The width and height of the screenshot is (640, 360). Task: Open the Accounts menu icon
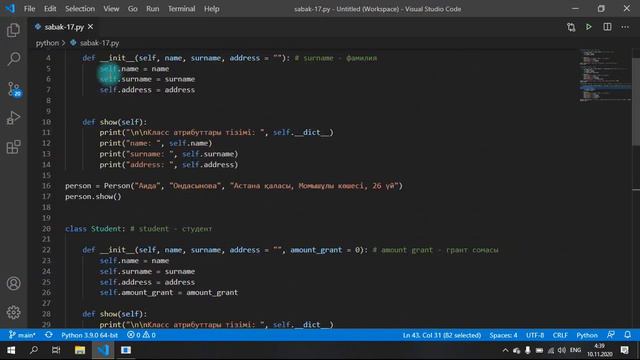pyautogui.click(x=13, y=283)
